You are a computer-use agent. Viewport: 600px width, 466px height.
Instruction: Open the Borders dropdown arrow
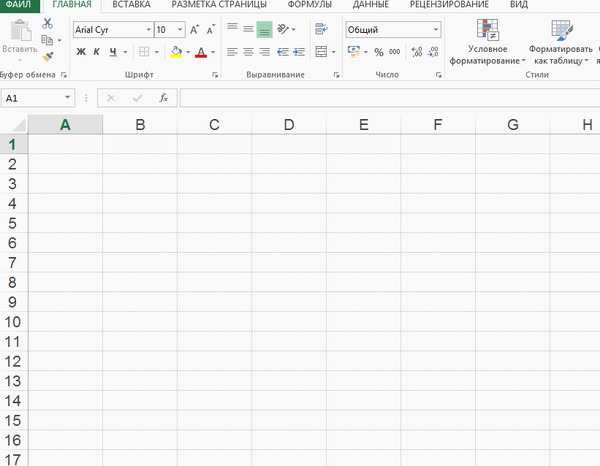click(157, 52)
